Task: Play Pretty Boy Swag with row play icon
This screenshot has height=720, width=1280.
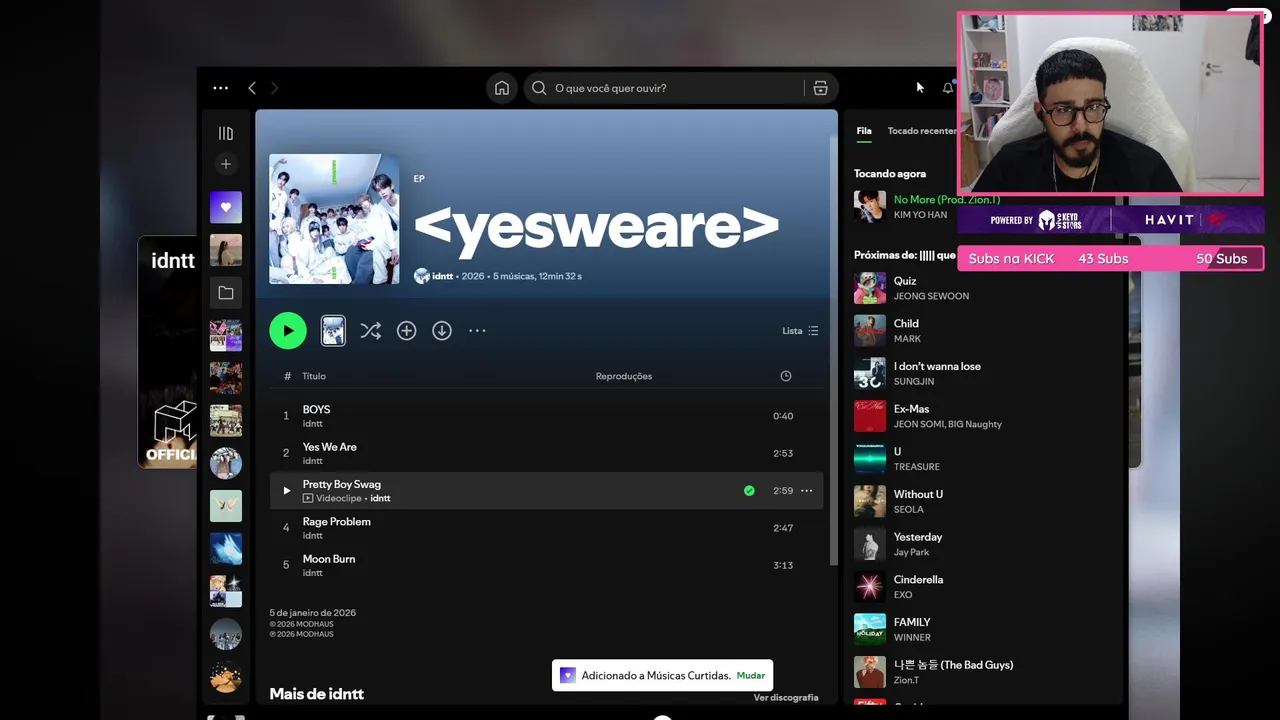Action: tap(286, 491)
